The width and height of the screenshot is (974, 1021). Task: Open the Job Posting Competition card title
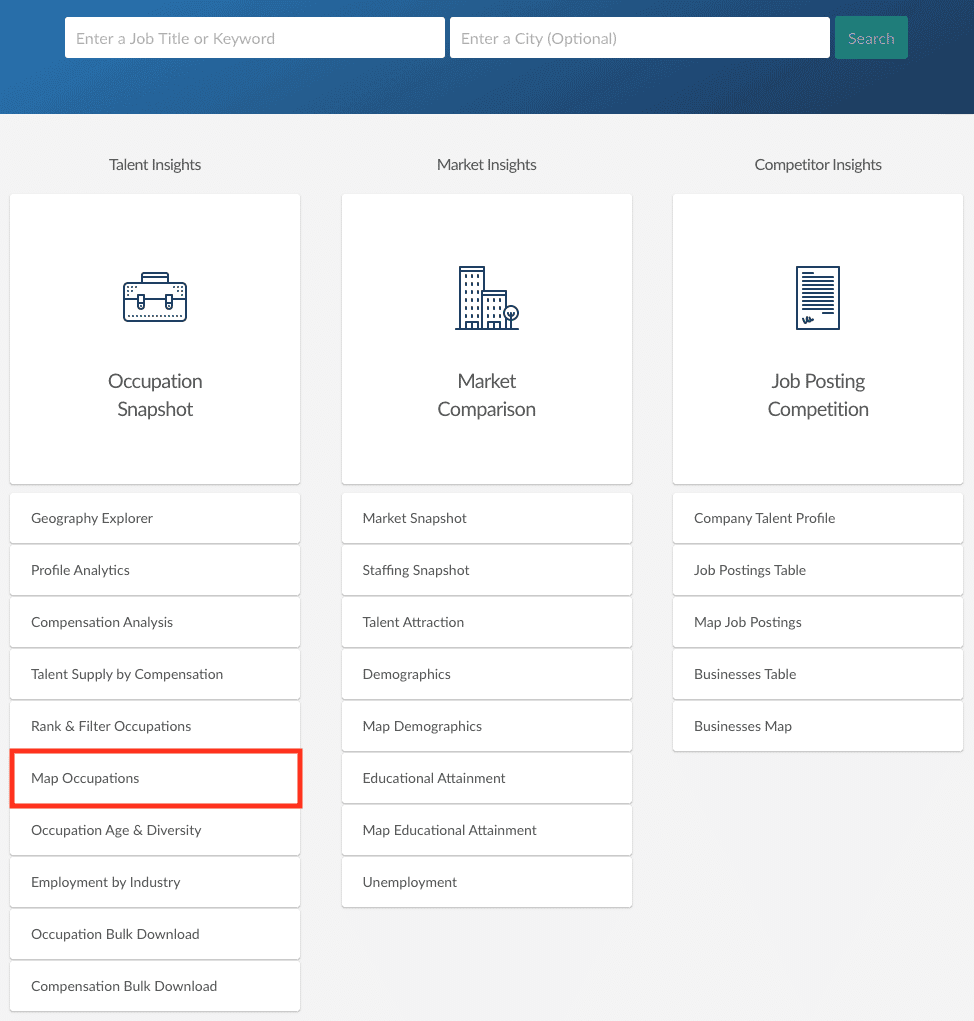click(x=818, y=395)
